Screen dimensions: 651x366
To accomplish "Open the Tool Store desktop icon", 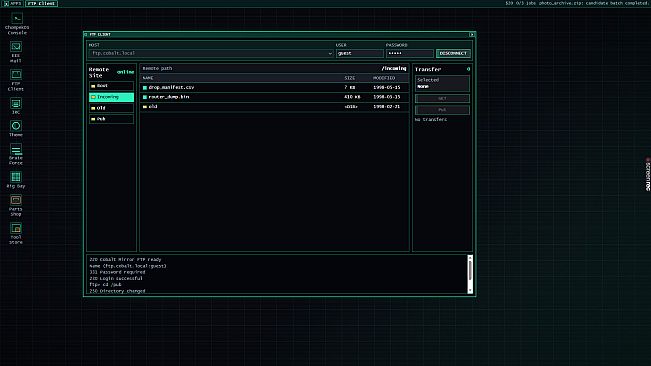I will [x=16, y=234].
